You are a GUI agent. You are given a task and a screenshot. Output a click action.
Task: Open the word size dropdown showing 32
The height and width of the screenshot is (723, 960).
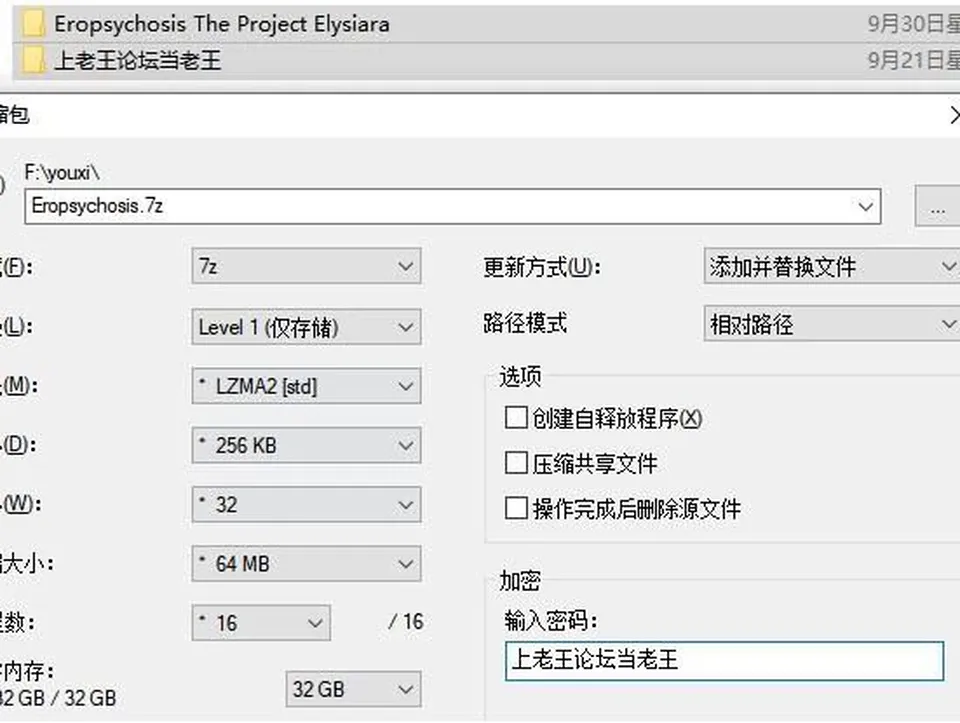pos(306,504)
